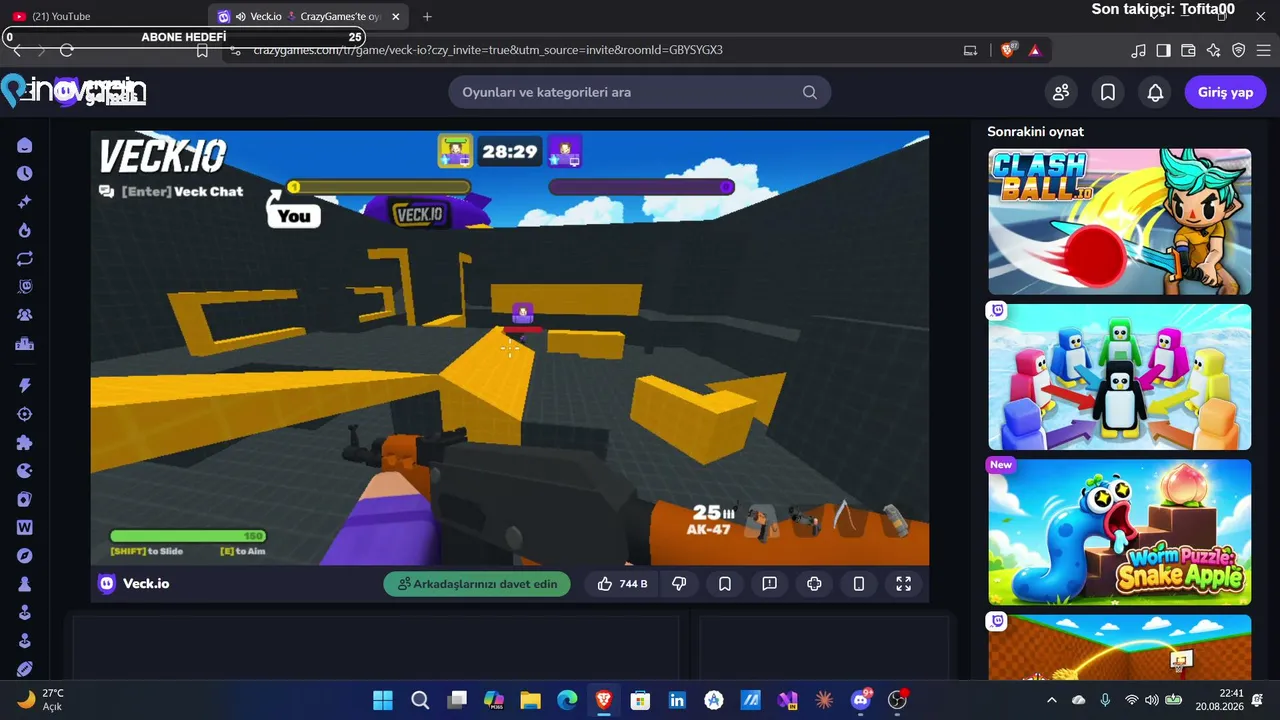Switch to mobile phone view icon

(859, 584)
